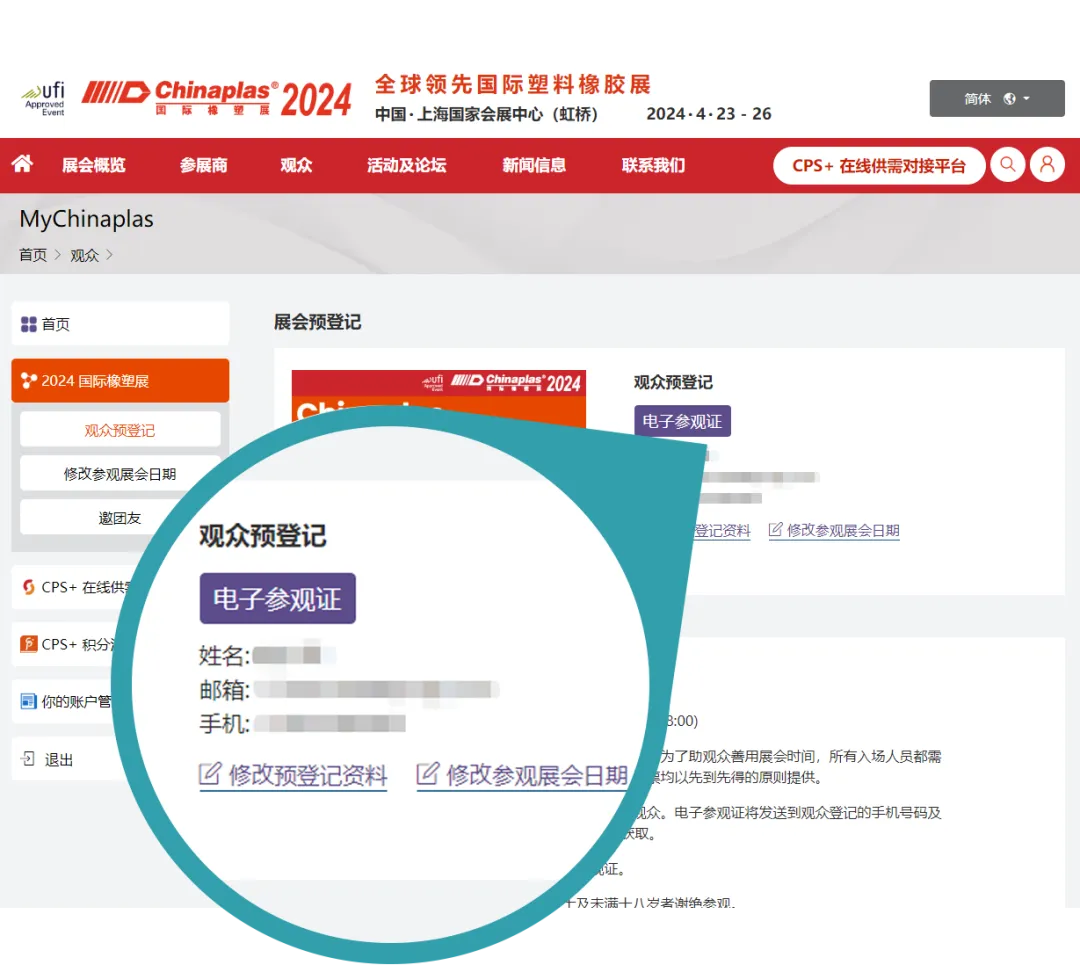Click the MyChinaplas page title
1080x965 pixels.
[x=87, y=219]
